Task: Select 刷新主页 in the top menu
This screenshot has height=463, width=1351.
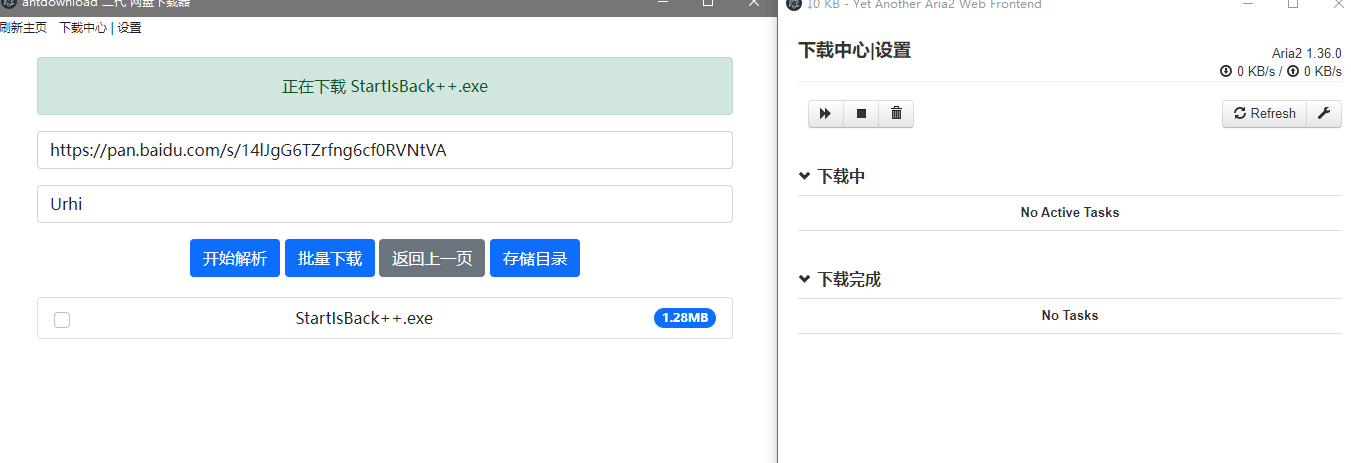Action: click(23, 28)
